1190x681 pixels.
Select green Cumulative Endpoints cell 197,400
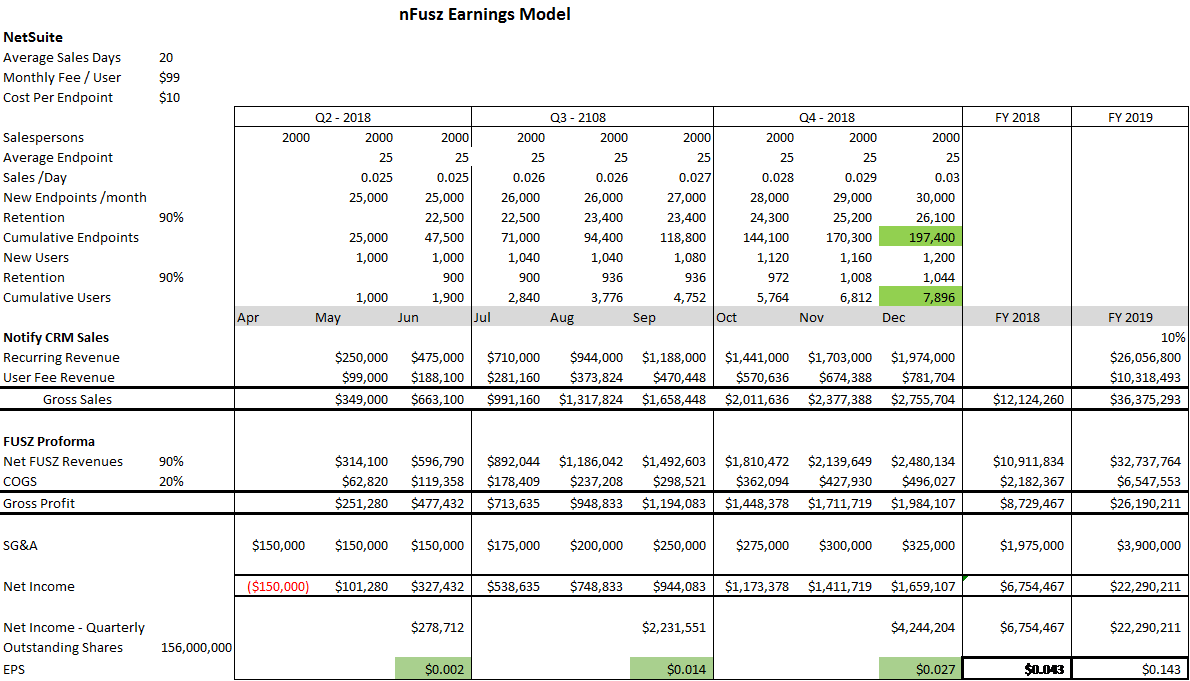920,237
